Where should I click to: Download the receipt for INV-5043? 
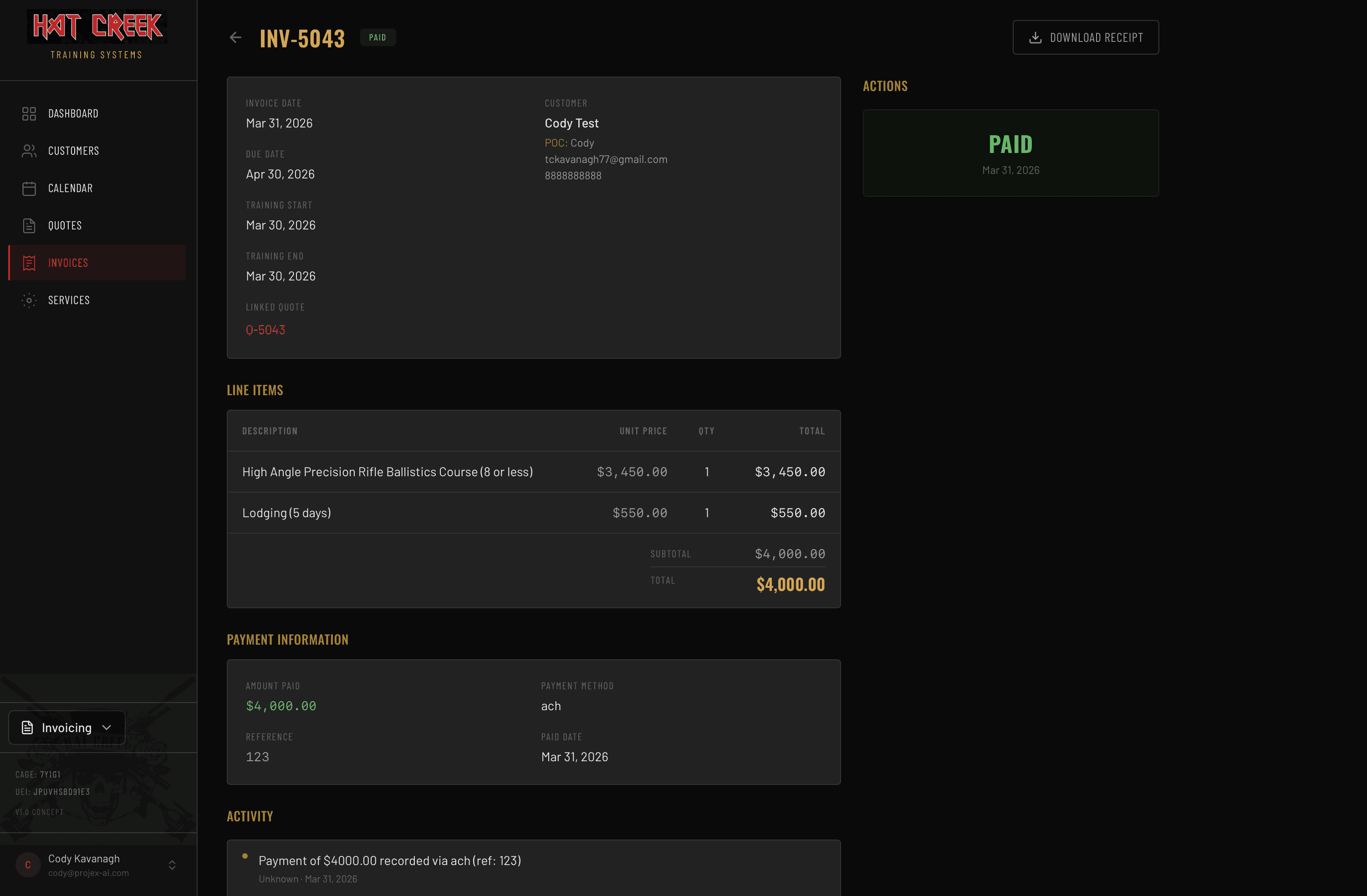pos(1086,38)
